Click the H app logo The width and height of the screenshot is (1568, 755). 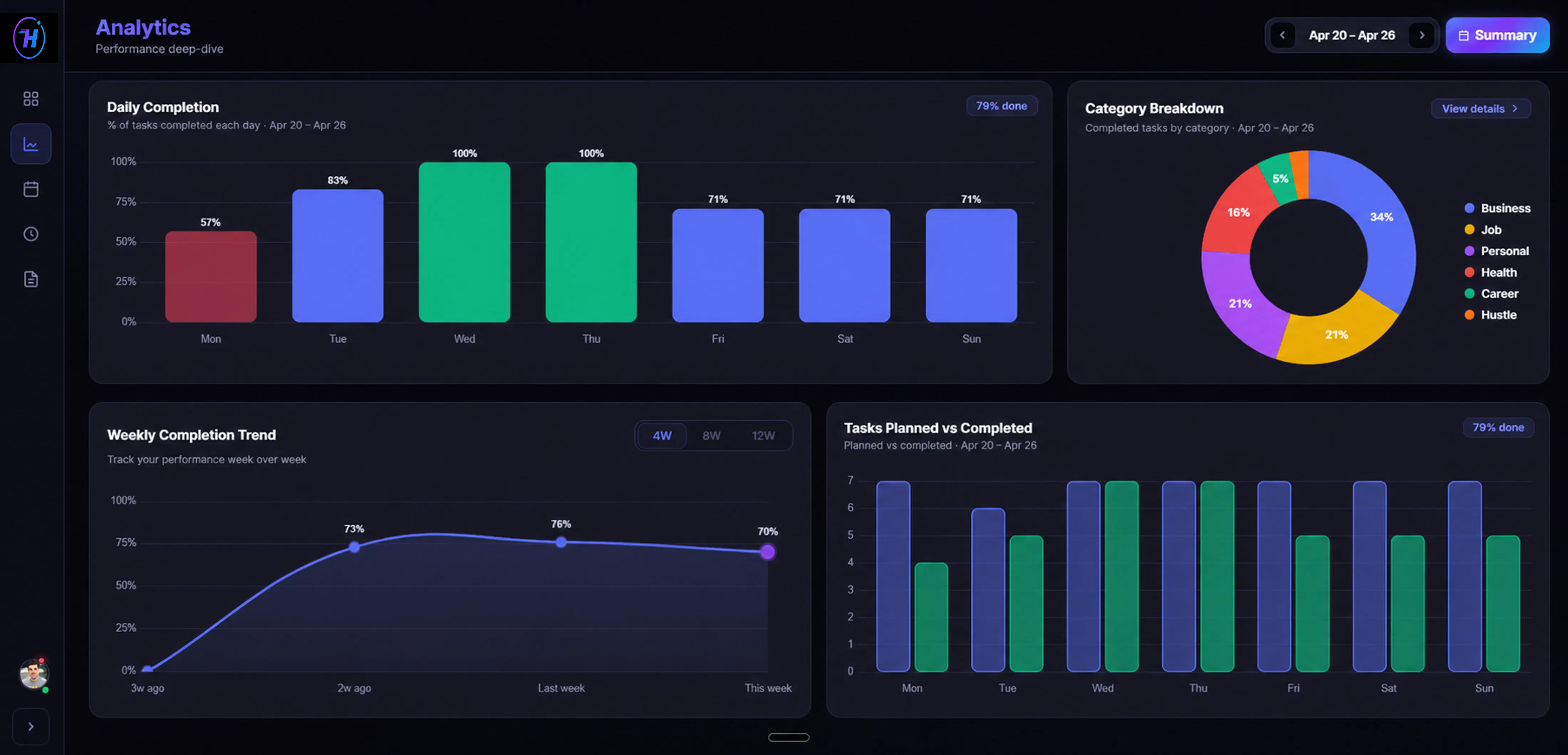coord(29,38)
